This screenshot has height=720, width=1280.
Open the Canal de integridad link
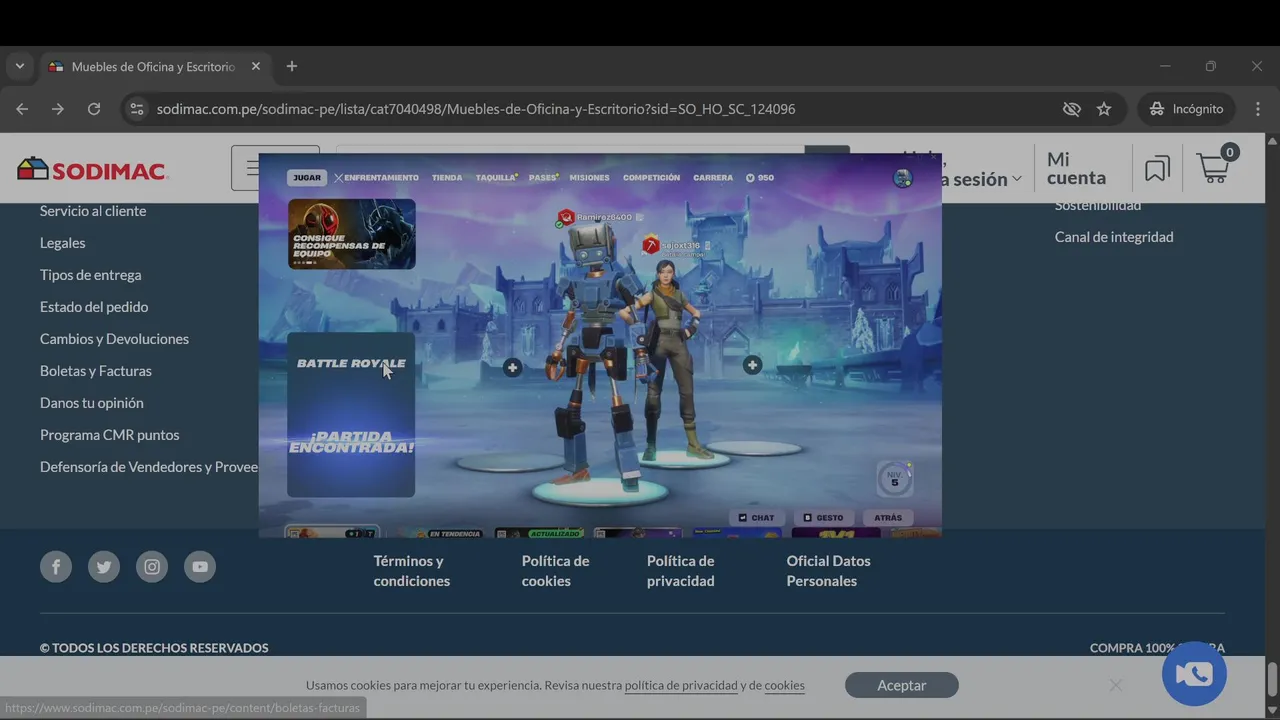pos(1114,237)
